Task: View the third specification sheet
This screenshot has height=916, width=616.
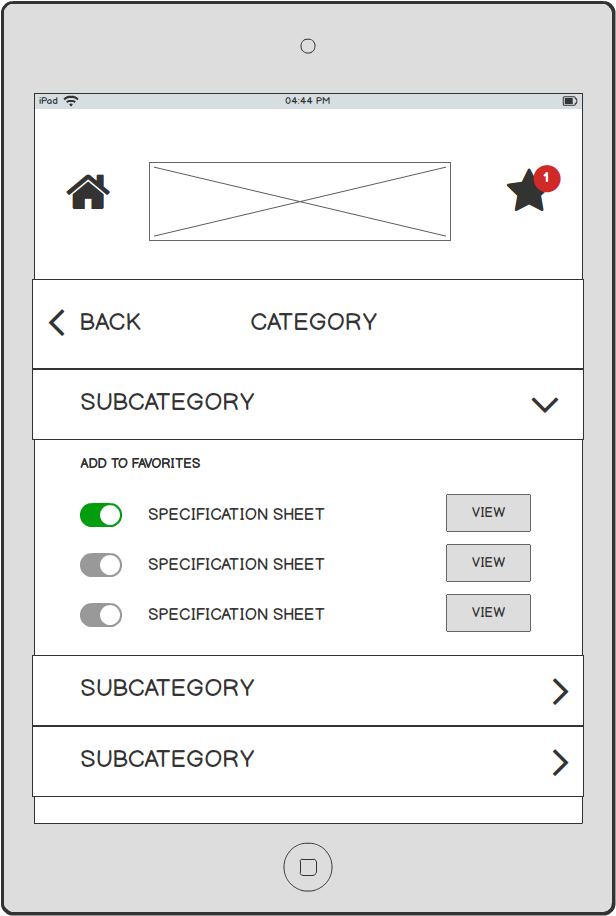Action: point(489,613)
